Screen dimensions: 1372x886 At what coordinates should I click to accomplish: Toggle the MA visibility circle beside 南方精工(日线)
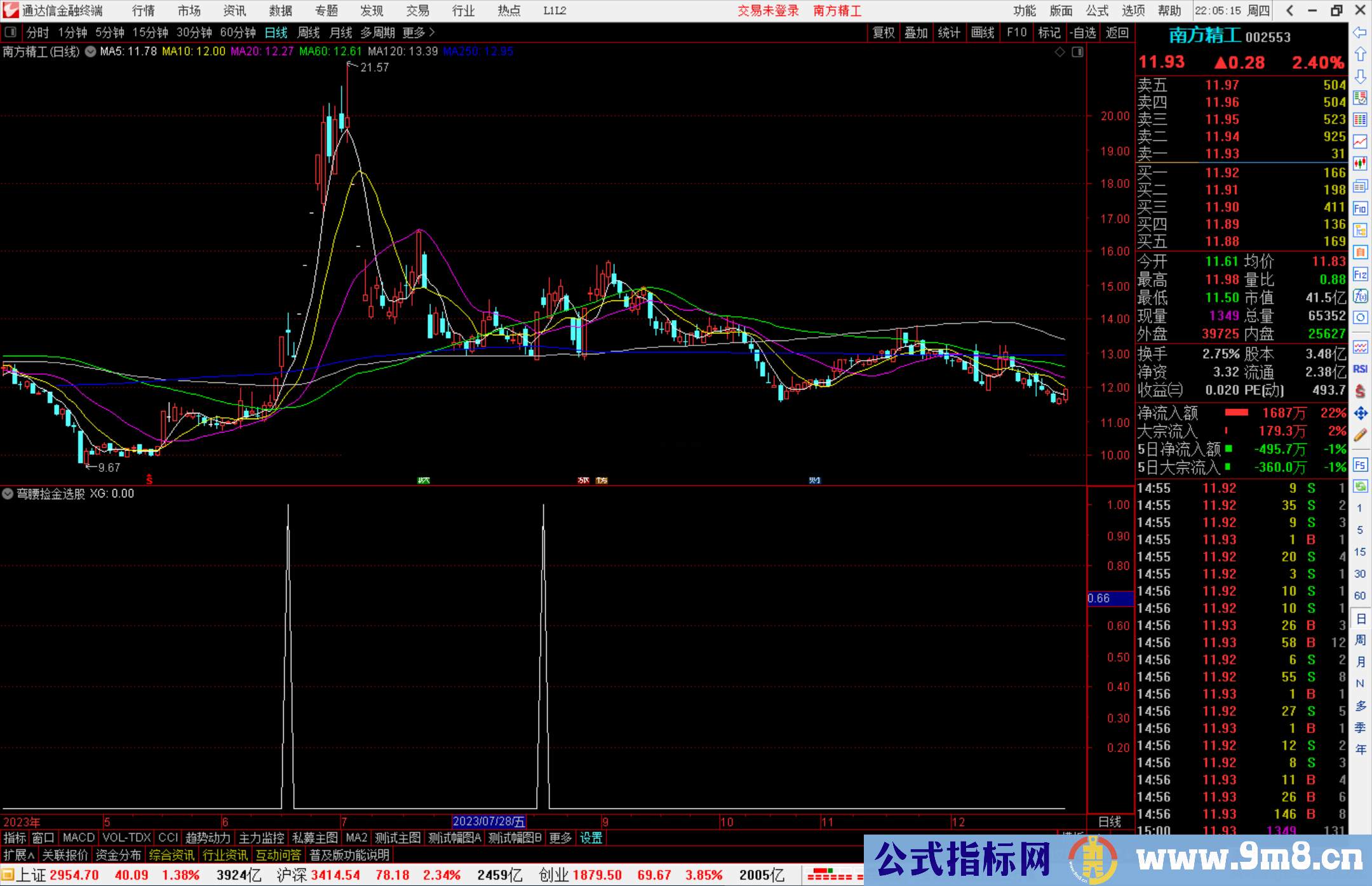tap(90, 52)
